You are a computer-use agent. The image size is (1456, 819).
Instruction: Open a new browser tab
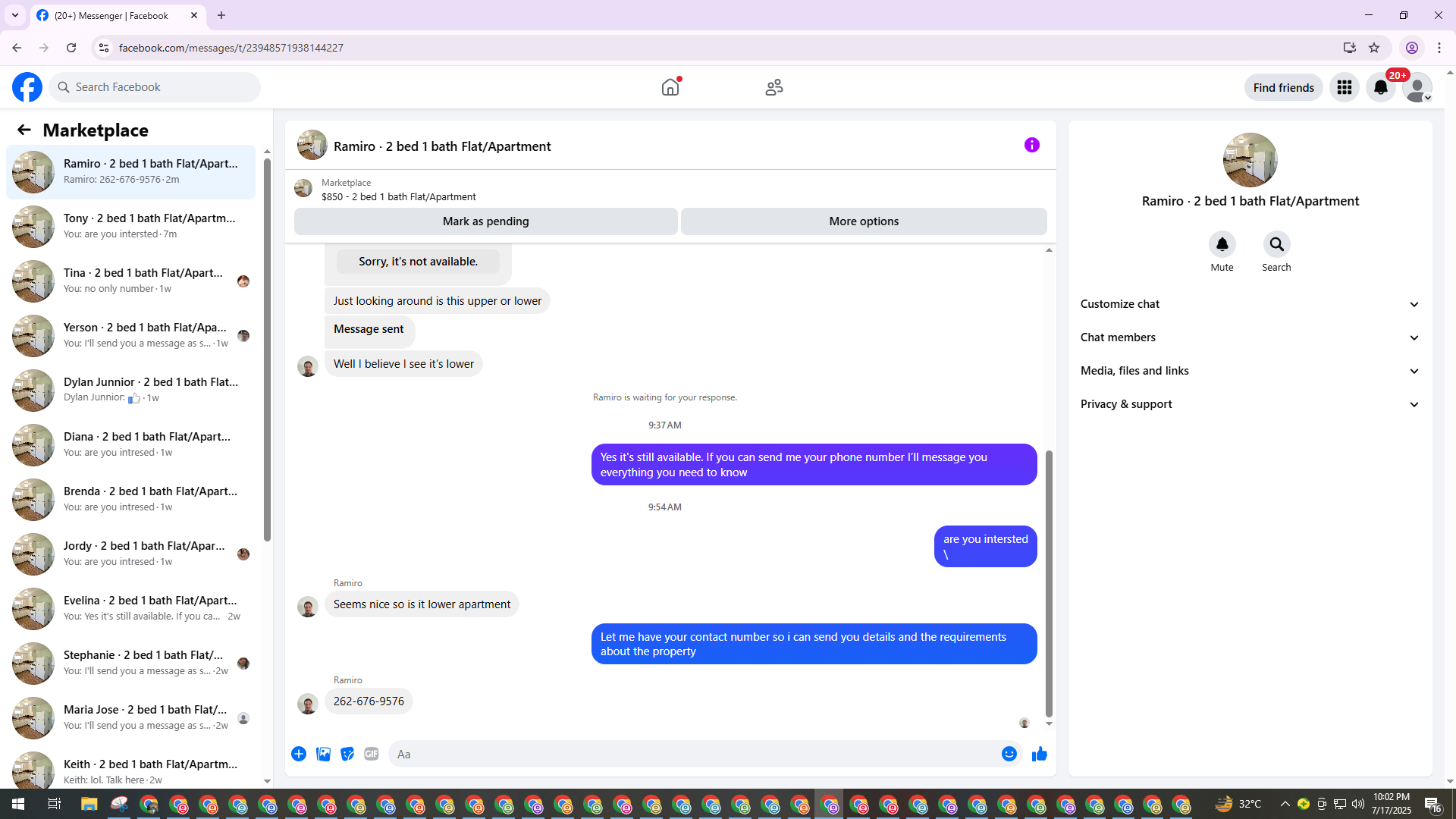(221, 15)
